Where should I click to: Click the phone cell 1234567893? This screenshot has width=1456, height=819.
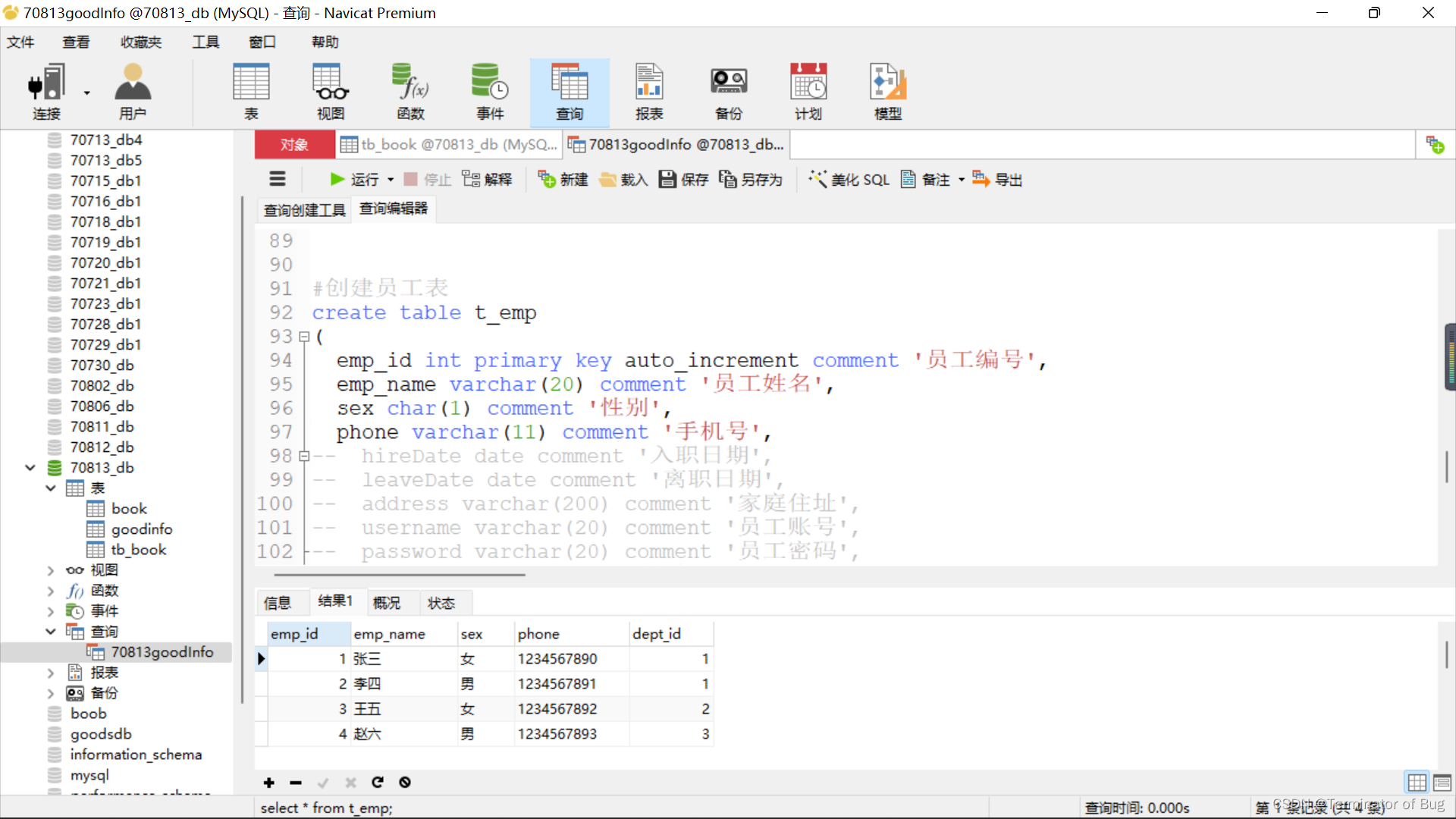(572, 734)
